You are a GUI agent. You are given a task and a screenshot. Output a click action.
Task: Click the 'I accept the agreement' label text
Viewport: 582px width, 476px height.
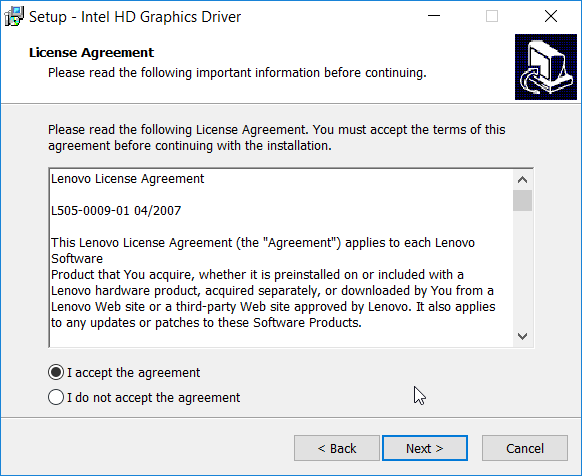[x=134, y=373]
